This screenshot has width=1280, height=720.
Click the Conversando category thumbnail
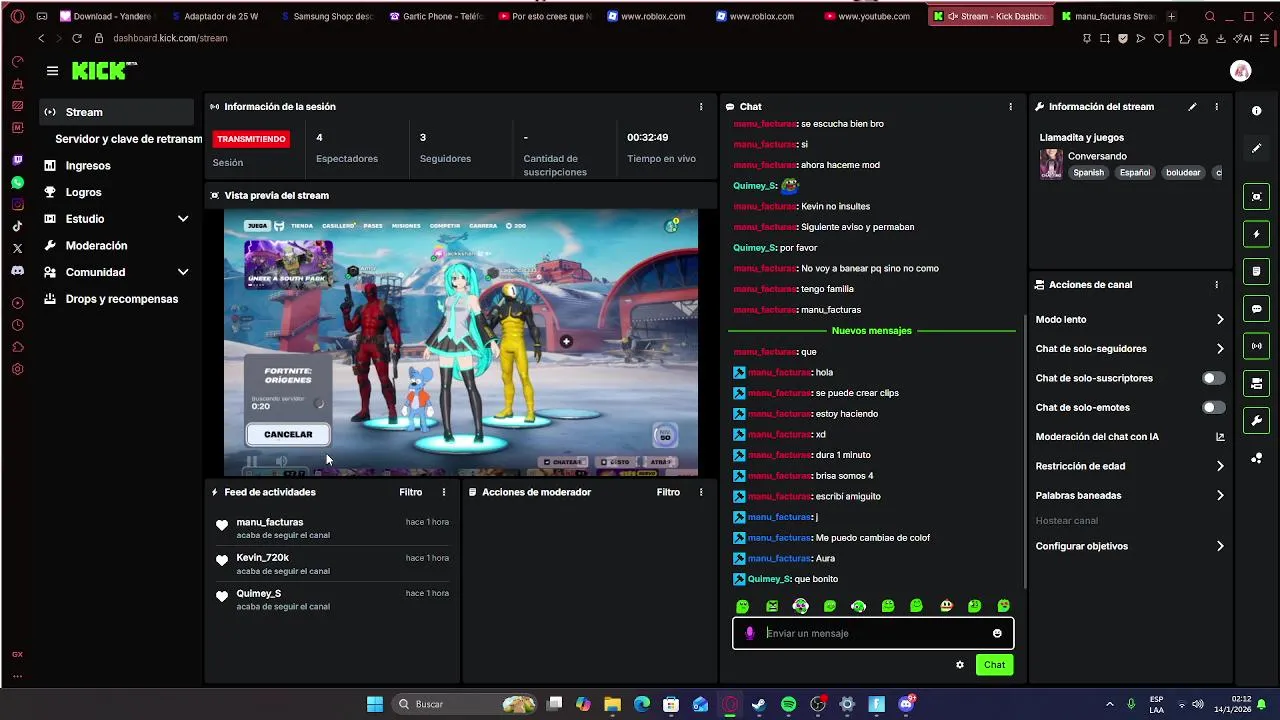(1051, 164)
